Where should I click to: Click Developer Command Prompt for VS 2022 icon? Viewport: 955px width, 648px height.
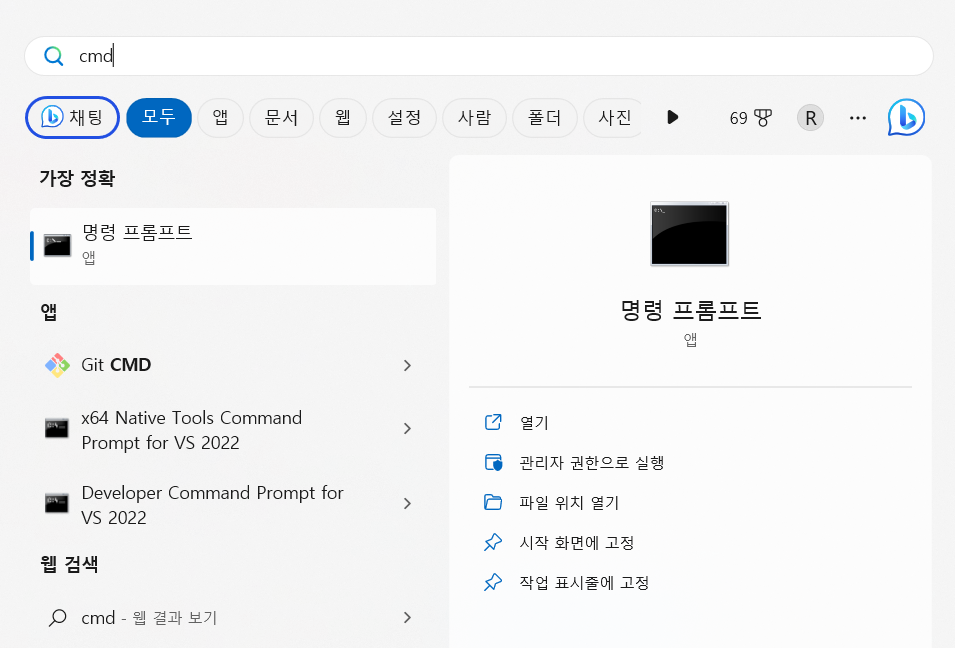pyautogui.click(x=57, y=503)
